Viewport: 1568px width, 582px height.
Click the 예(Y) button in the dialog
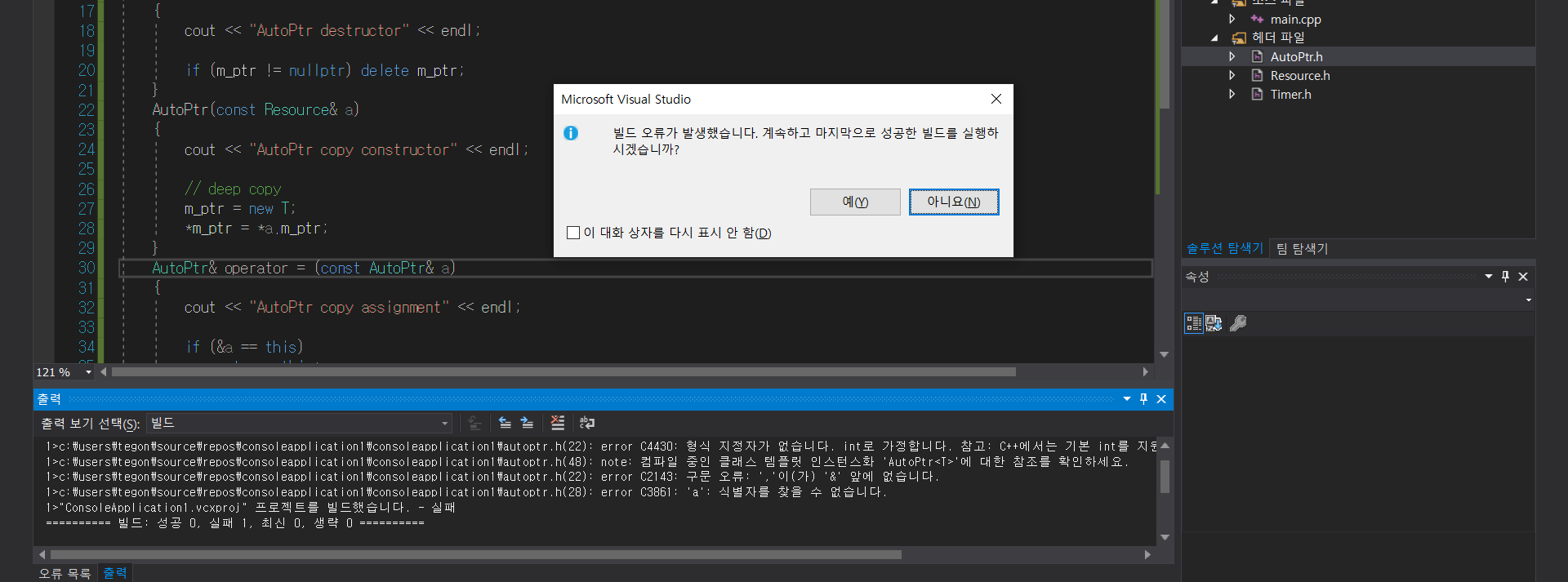click(855, 202)
